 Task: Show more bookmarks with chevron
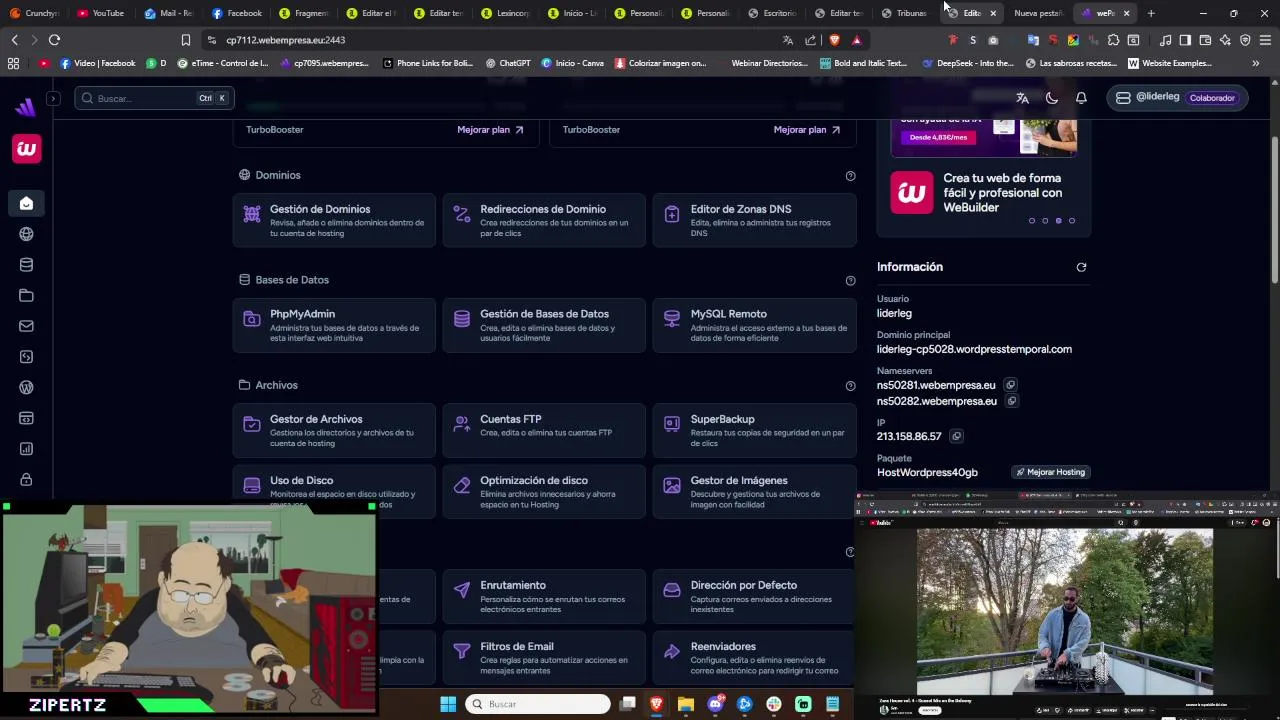point(1256,63)
